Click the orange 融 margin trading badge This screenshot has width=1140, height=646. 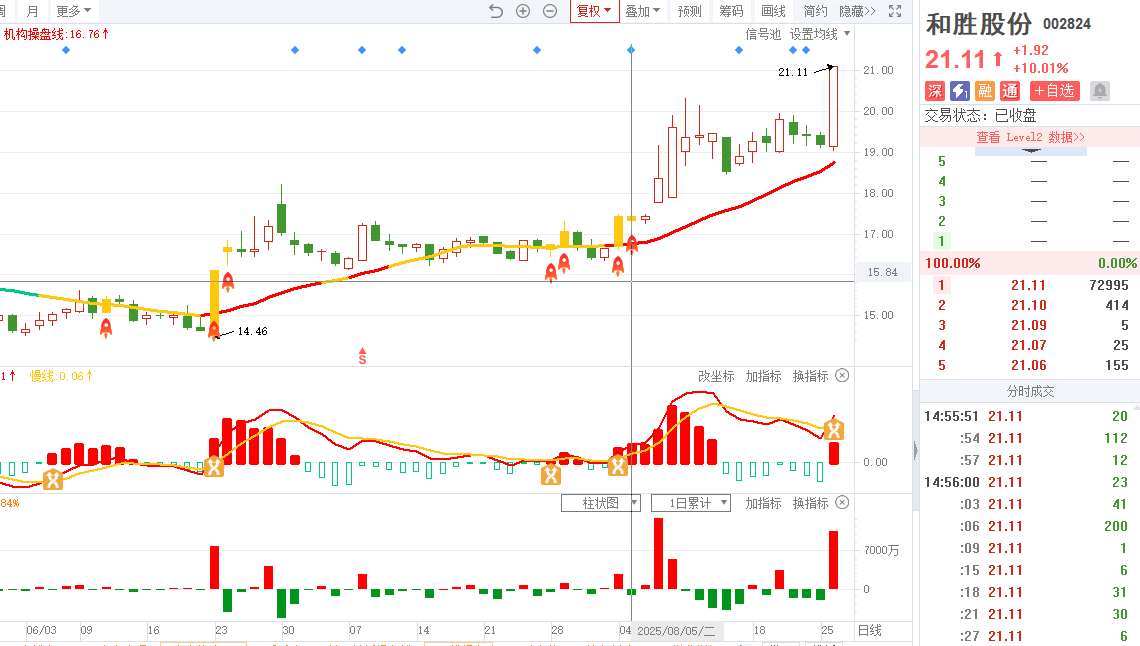pyautogui.click(x=985, y=91)
